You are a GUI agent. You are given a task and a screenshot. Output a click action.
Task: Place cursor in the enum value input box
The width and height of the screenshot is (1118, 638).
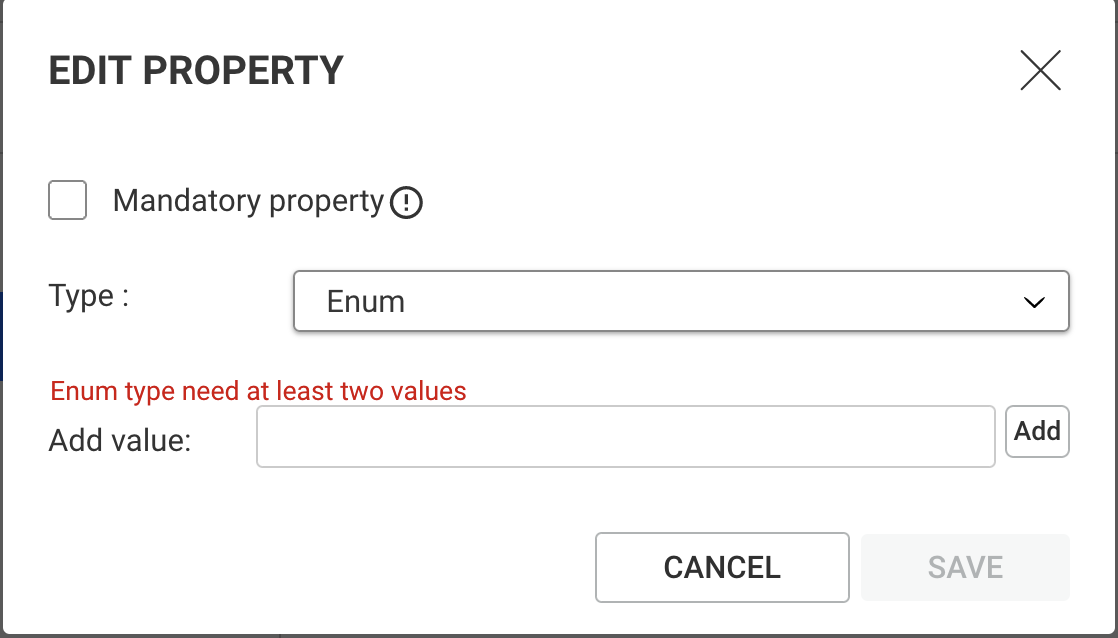[x=626, y=436]
